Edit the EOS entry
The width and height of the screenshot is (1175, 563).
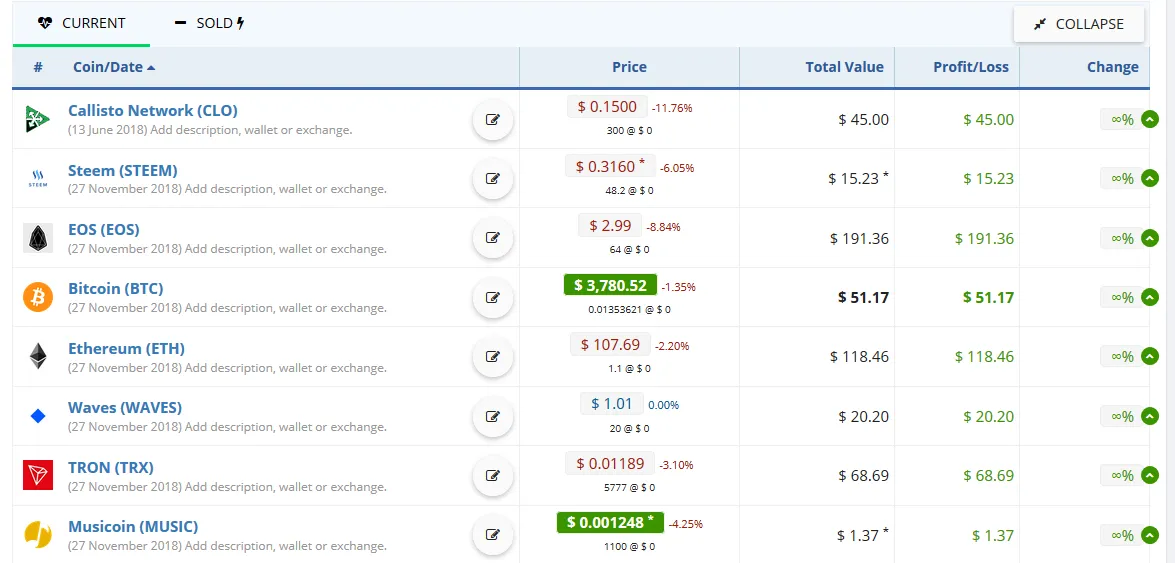click(x=492, y=238)
